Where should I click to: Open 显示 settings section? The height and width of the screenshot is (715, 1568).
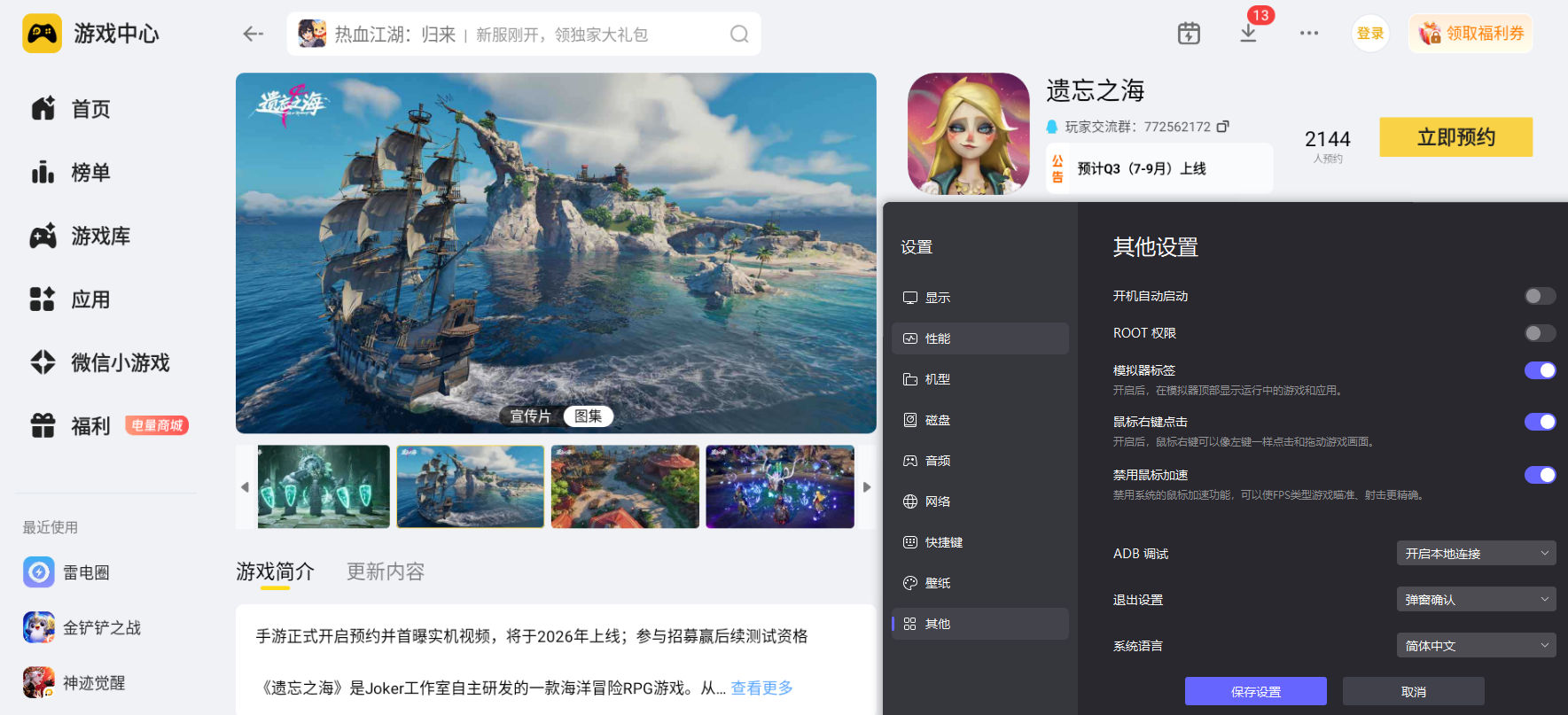click(x=980, y=298)
